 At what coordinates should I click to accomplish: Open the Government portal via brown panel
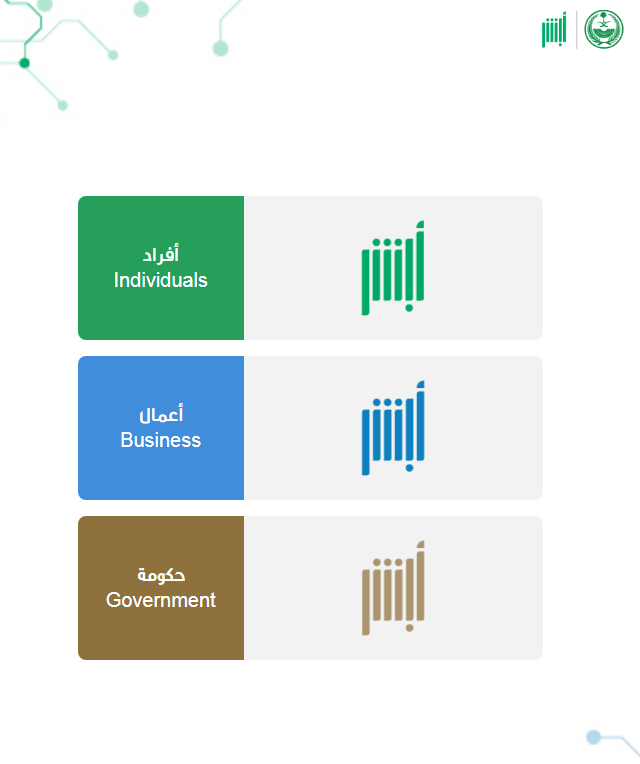click(x=161, y=588)
